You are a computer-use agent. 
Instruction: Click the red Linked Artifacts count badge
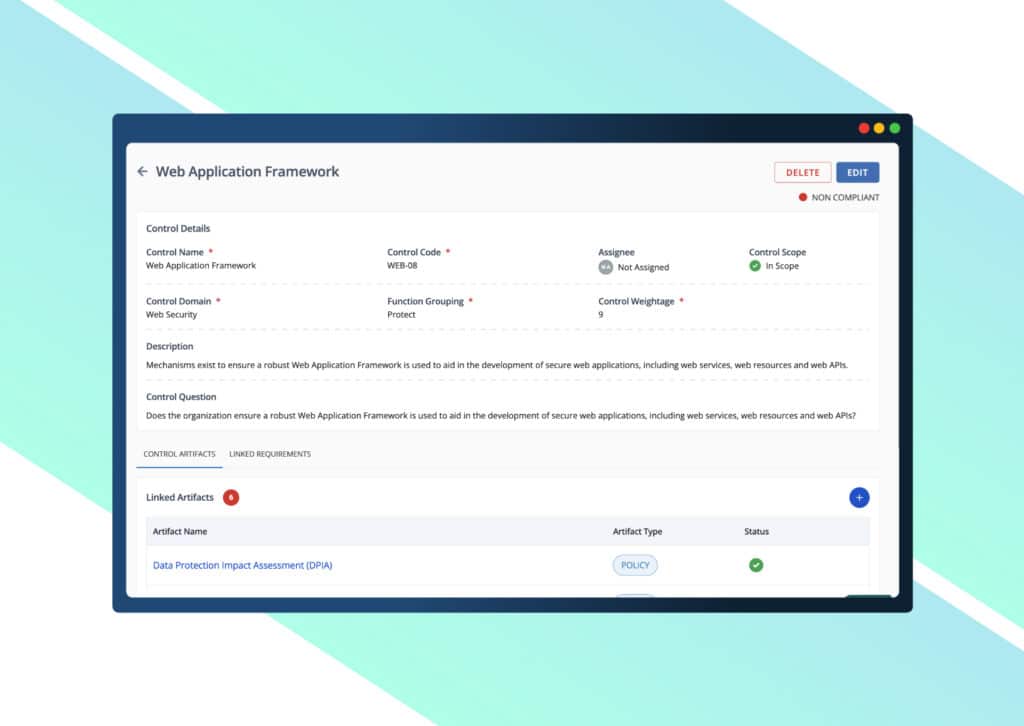(231, 497)
